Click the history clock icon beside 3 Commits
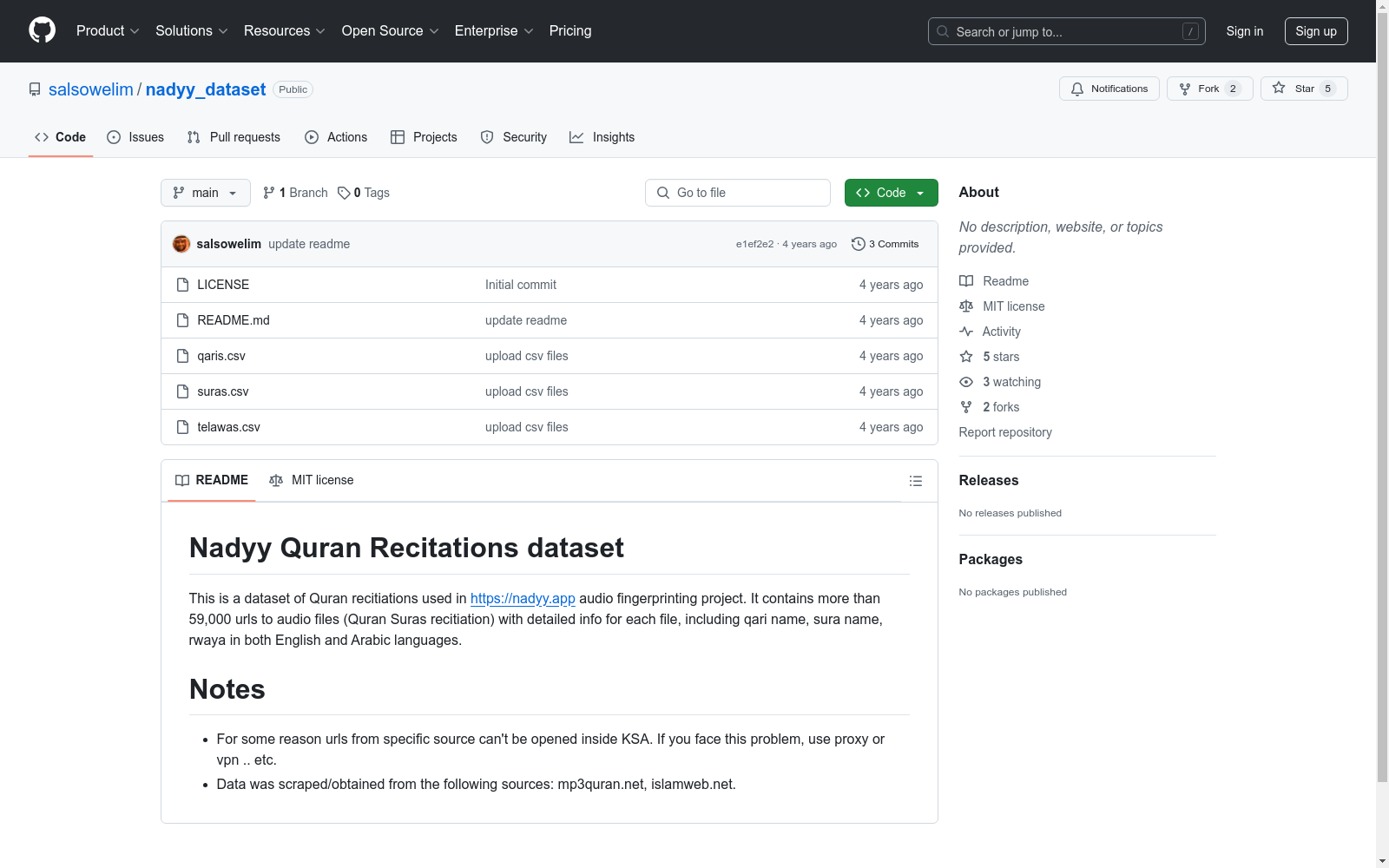Screen dimensions: 1389x868 coord(859,244)
